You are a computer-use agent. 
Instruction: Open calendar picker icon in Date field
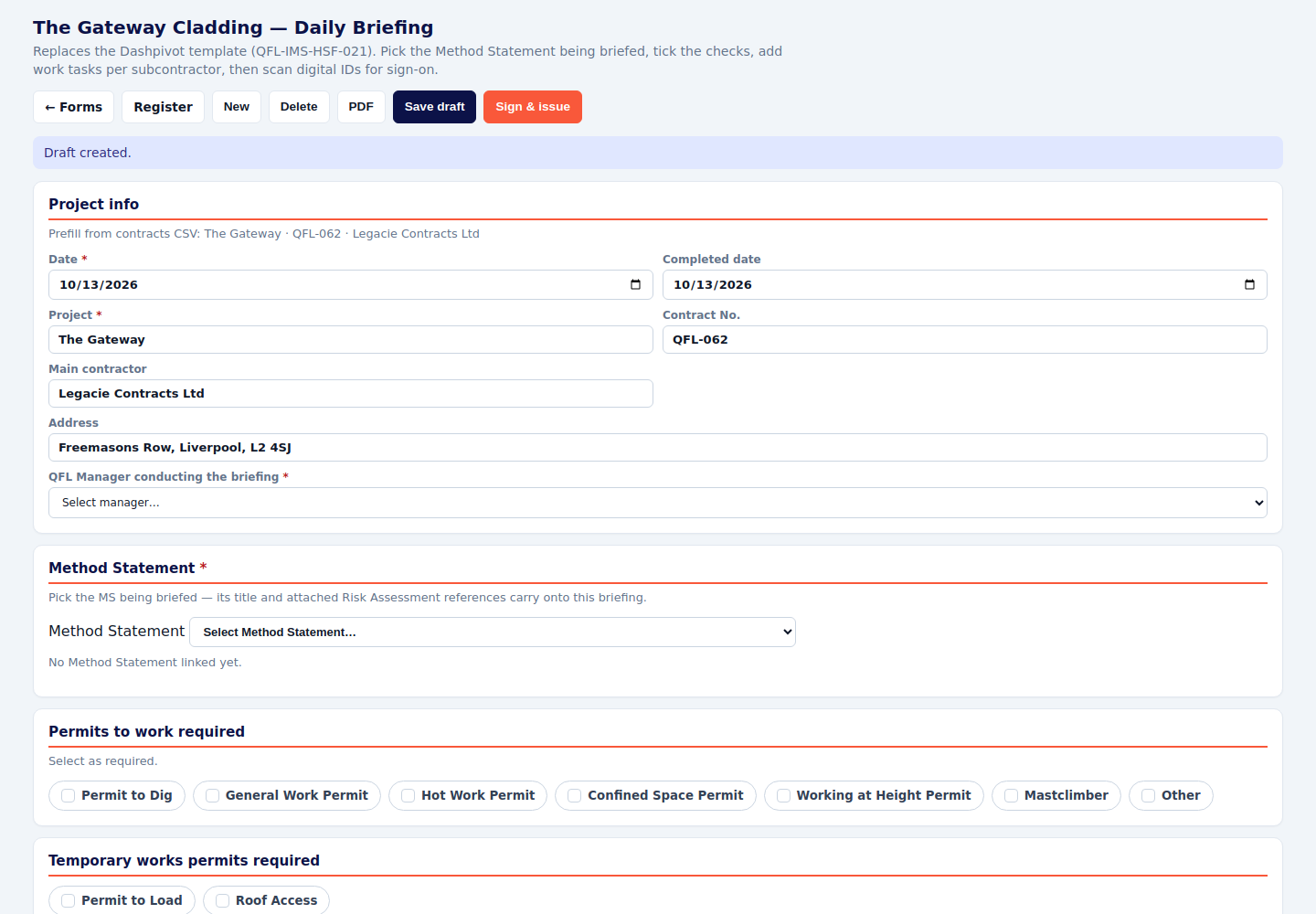coord(635,284)
